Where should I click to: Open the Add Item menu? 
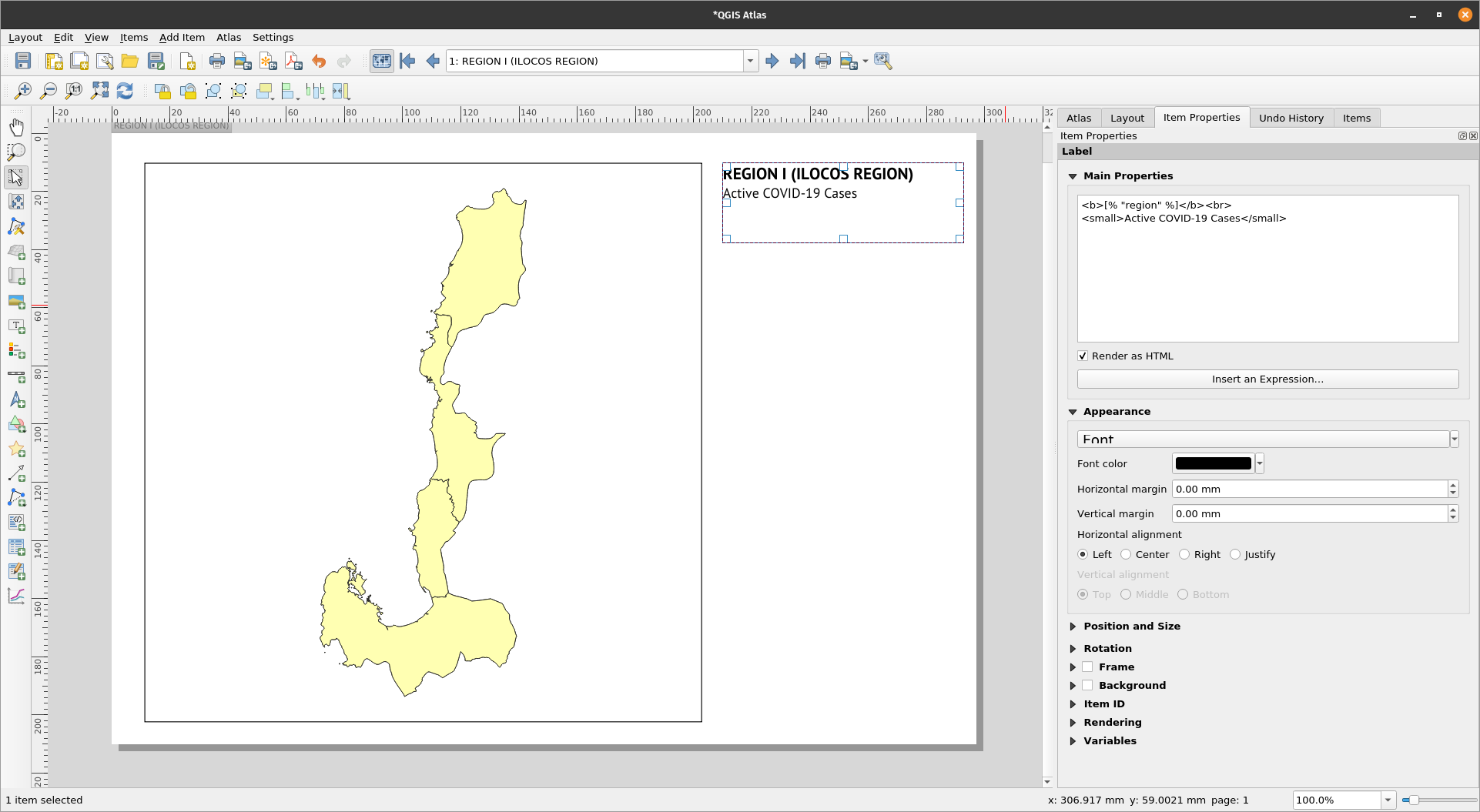(182, 37)
